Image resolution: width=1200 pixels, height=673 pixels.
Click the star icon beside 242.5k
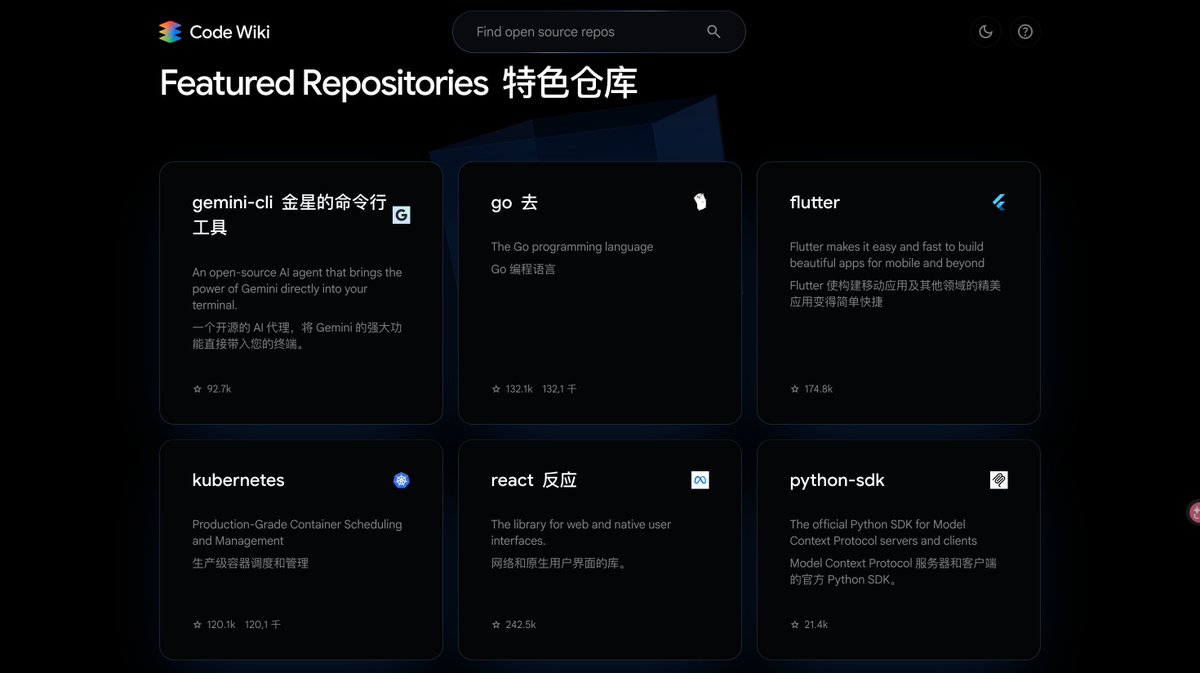coord(496,624)
